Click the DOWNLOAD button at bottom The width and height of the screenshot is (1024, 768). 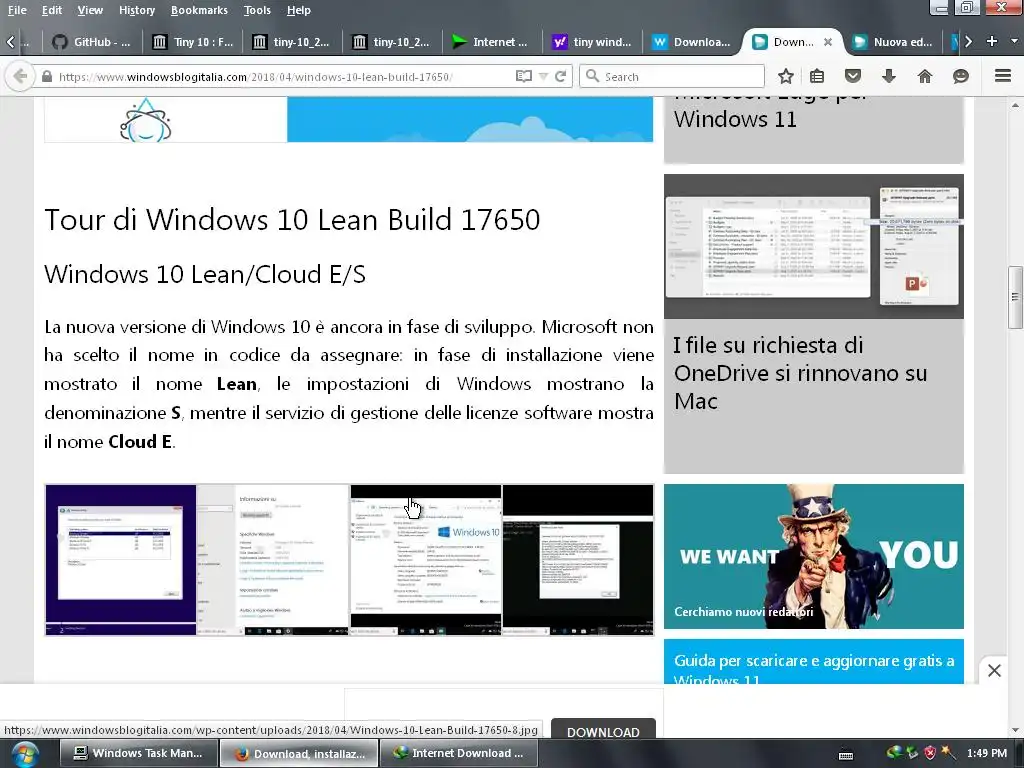(x=603, y=731)
